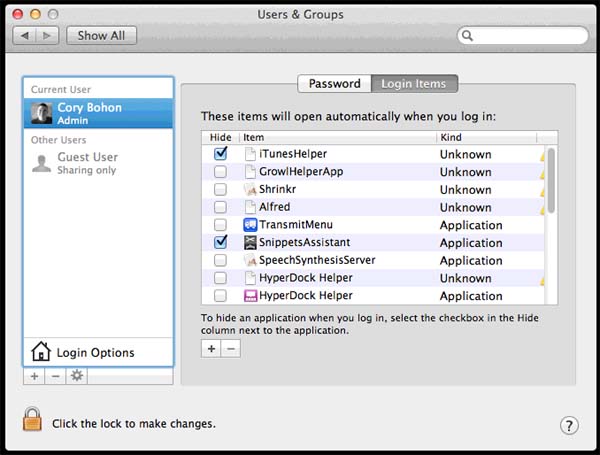Image resolution: width=600 pixels, height=455 pixels.
Task: Open Login Options
Action: (x=98, y=352)
